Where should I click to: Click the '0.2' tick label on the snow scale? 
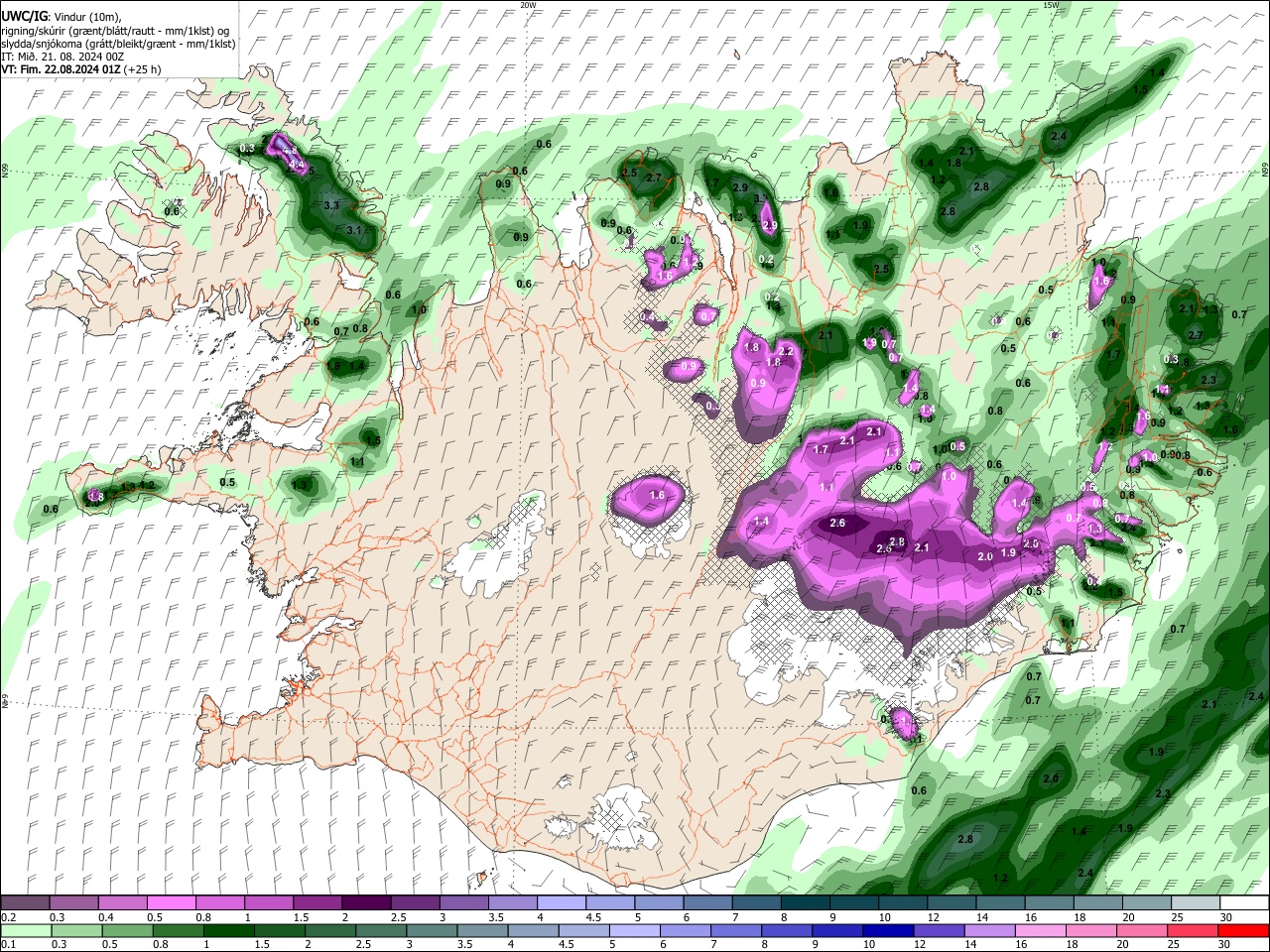click(7, 917)
